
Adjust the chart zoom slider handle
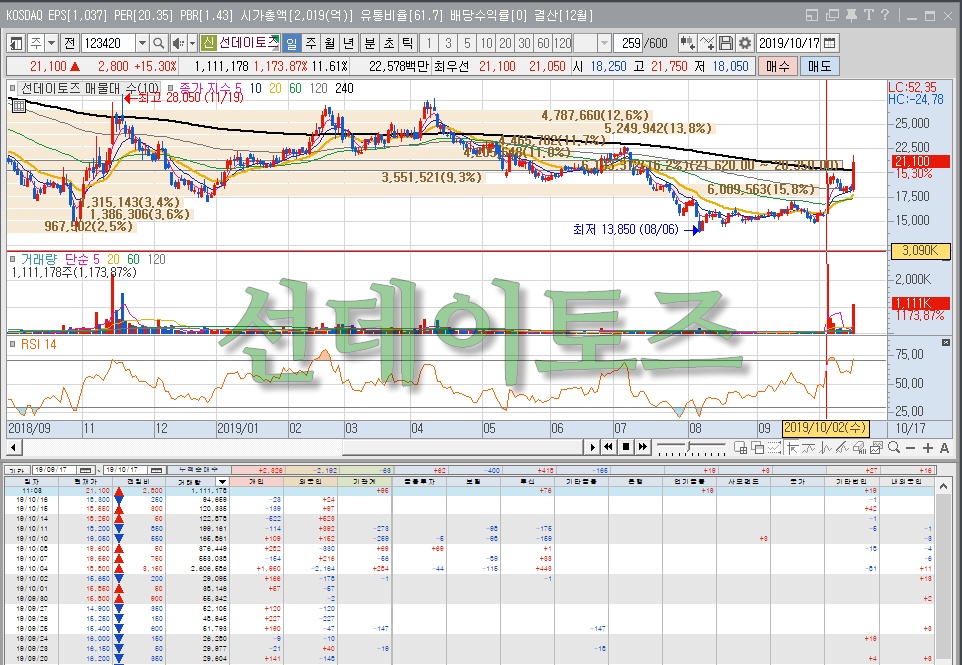(x=689, y=447)
